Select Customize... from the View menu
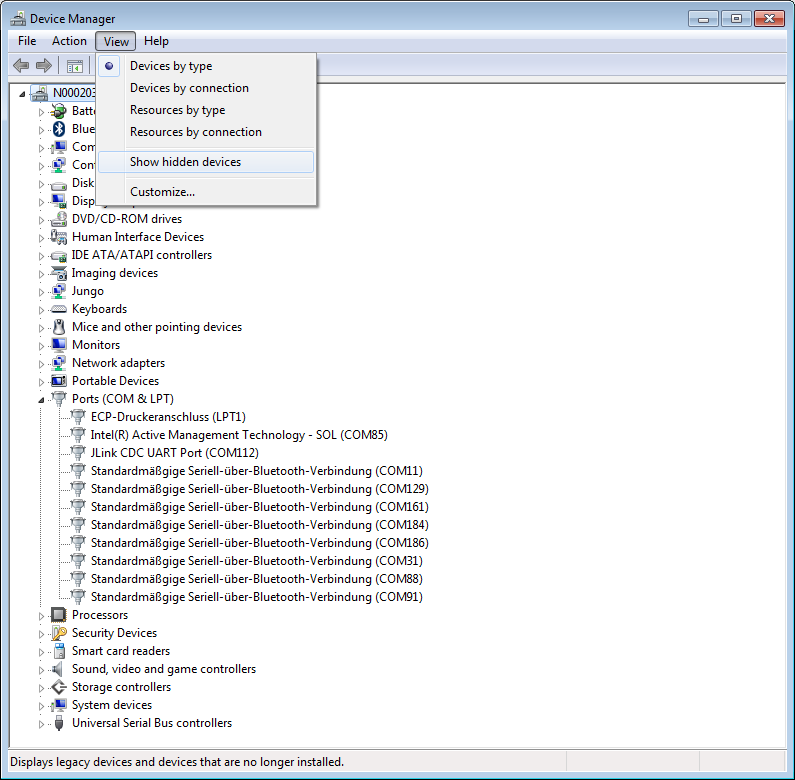 (162, 192)
